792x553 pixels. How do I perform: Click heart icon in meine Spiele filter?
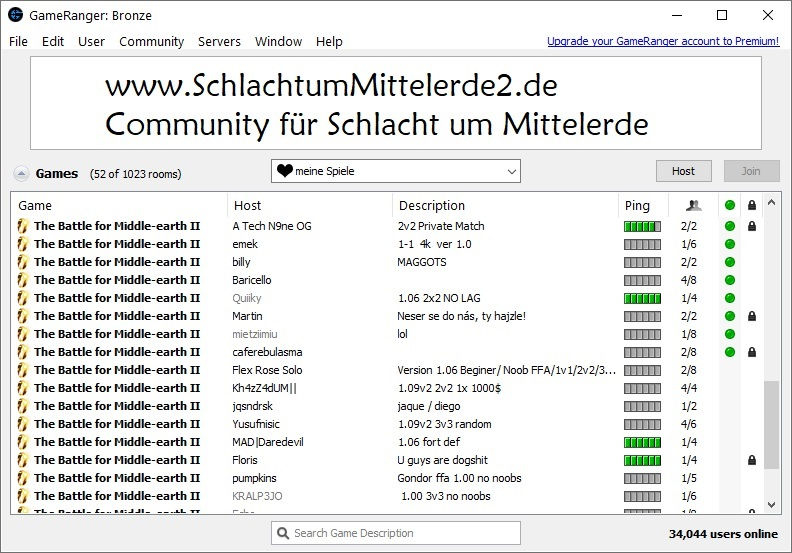tap(285, 171)
